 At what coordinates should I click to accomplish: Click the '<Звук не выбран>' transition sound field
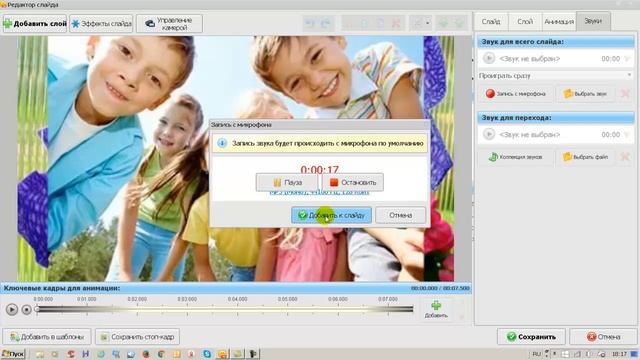click(x=529, y=135)
